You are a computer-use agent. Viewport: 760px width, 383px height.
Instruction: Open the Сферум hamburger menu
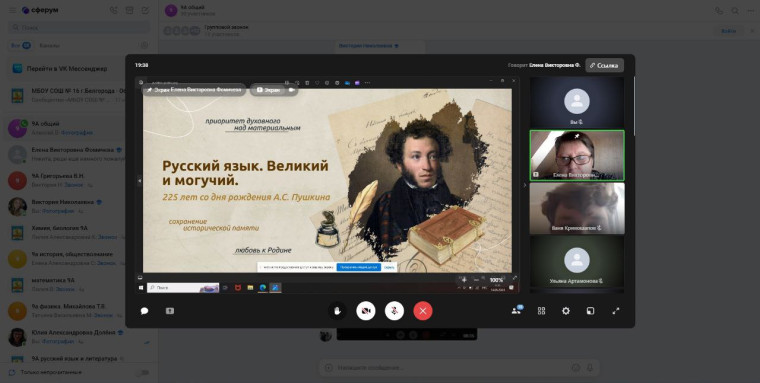pos(13,10)
